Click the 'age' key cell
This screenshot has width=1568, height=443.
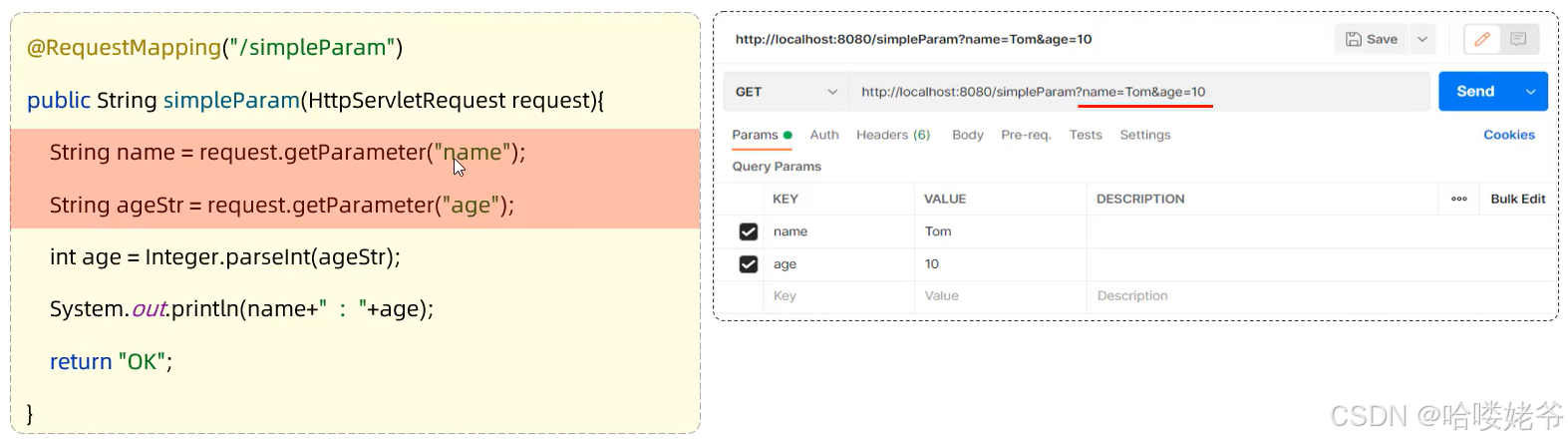coord(839,264)
